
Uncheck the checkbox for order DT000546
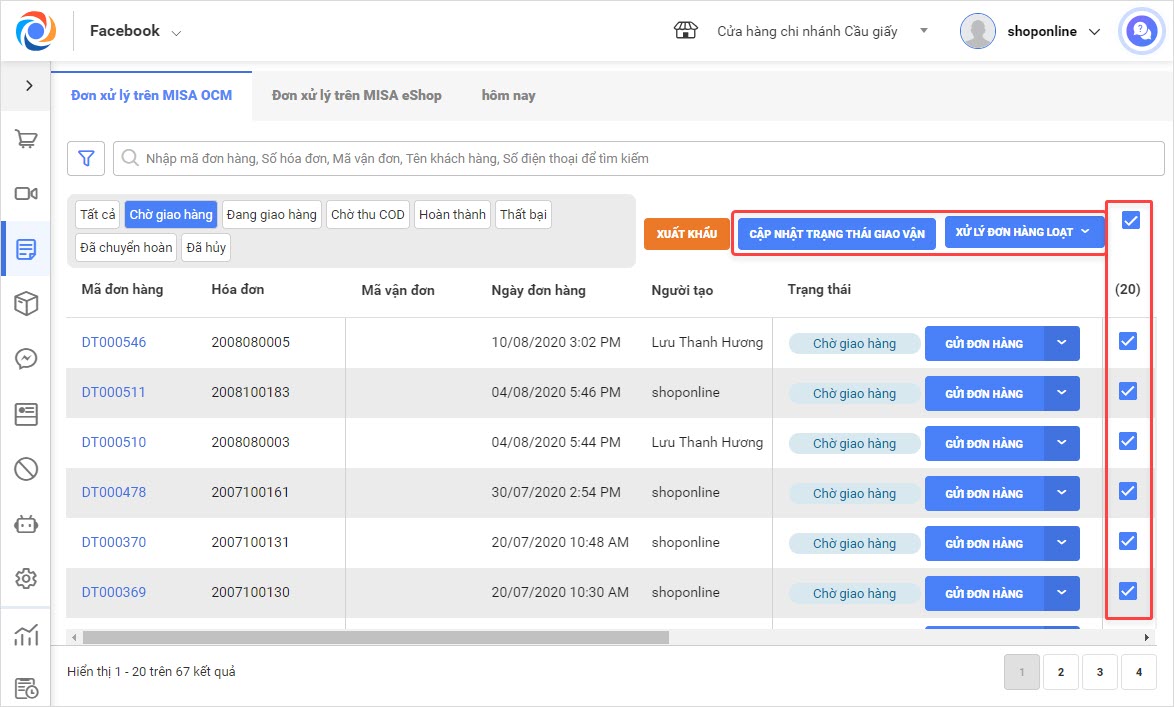pyautogui.click(x=1128, y=342)
